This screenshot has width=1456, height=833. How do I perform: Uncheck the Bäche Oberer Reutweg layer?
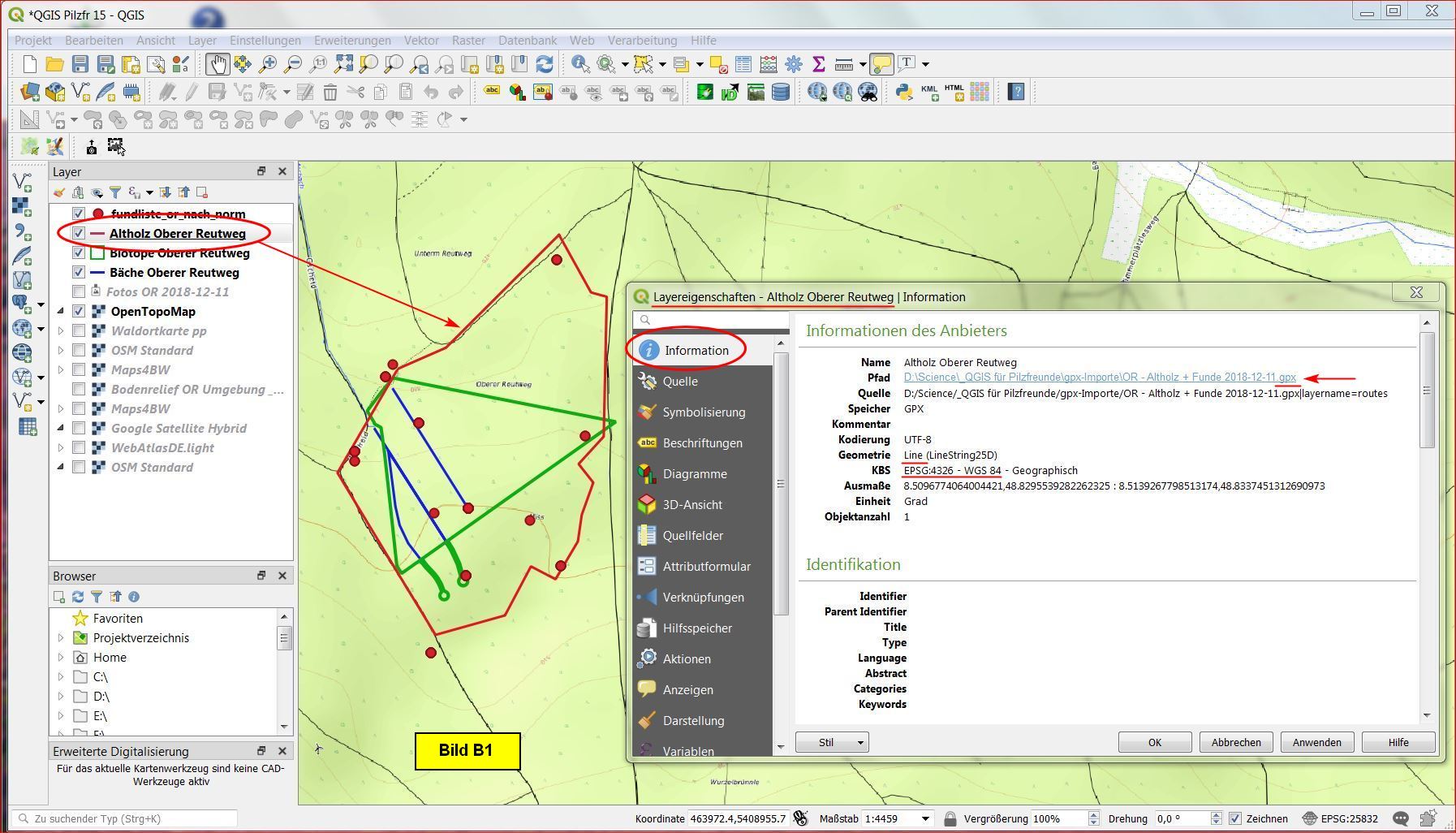coord(79,273)
